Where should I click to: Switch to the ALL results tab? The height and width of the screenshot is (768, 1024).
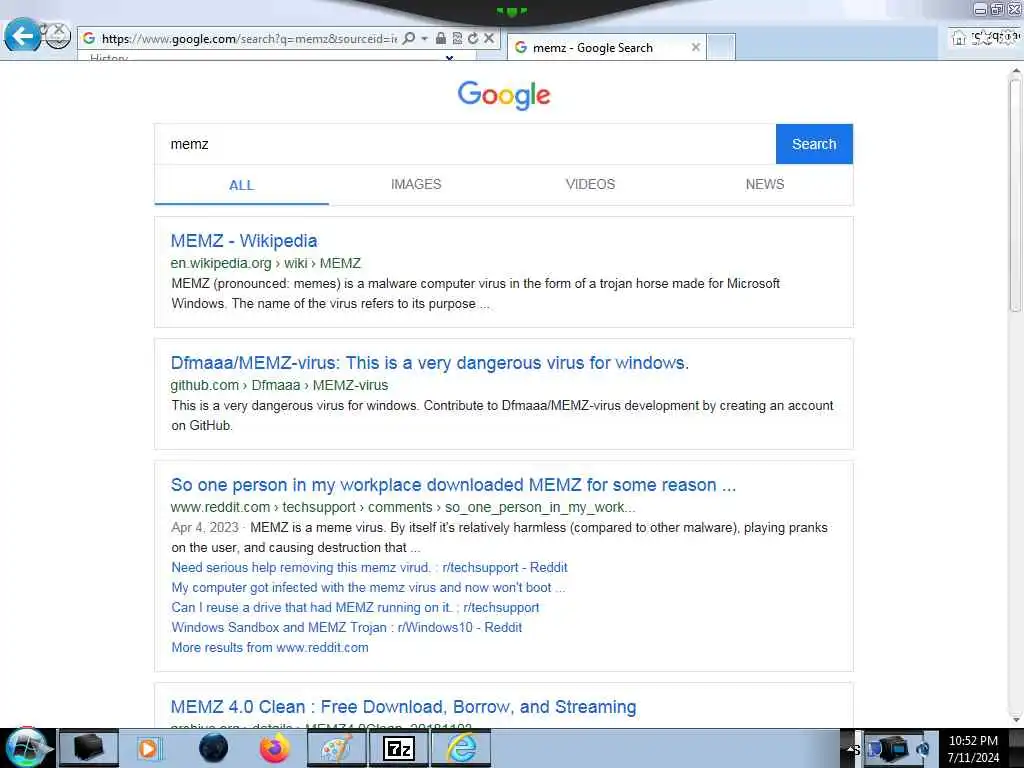click(242, 185)
